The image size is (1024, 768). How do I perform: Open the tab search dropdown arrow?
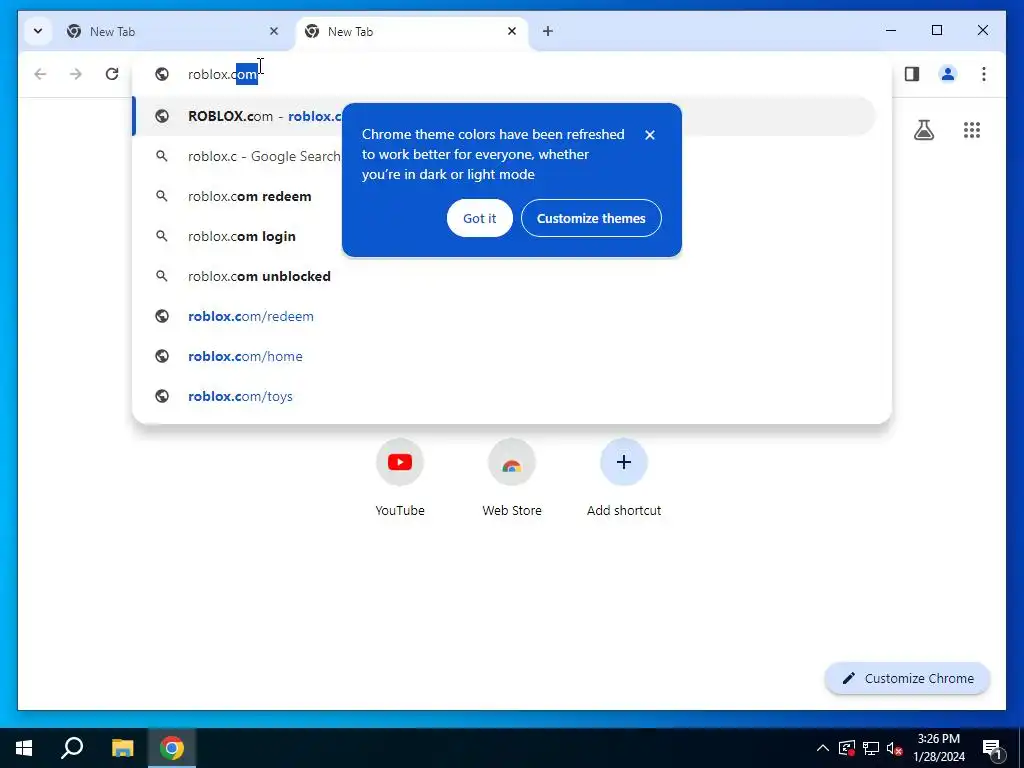38,31
